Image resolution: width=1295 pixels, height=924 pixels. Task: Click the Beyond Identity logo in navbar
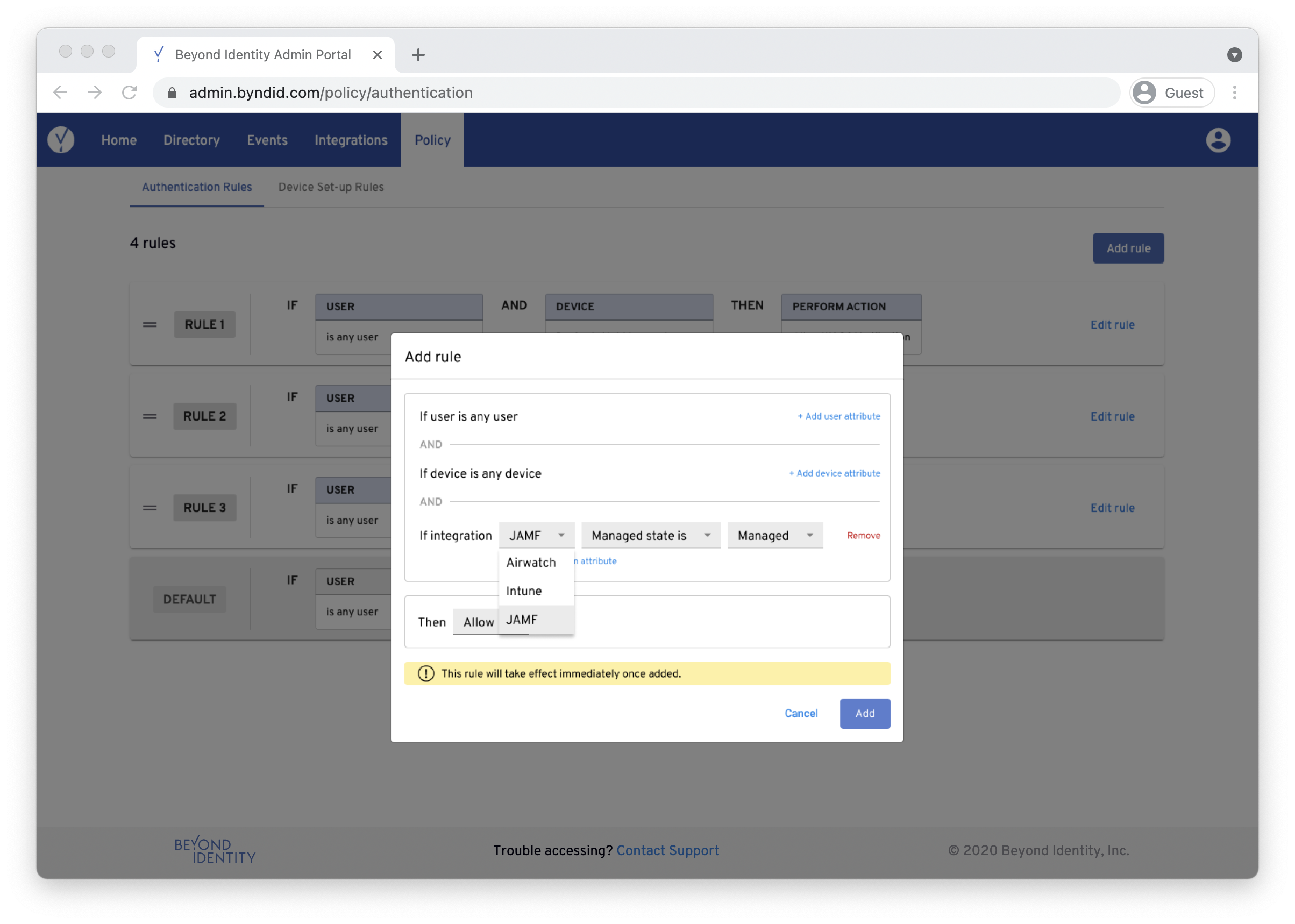(61, 140)
